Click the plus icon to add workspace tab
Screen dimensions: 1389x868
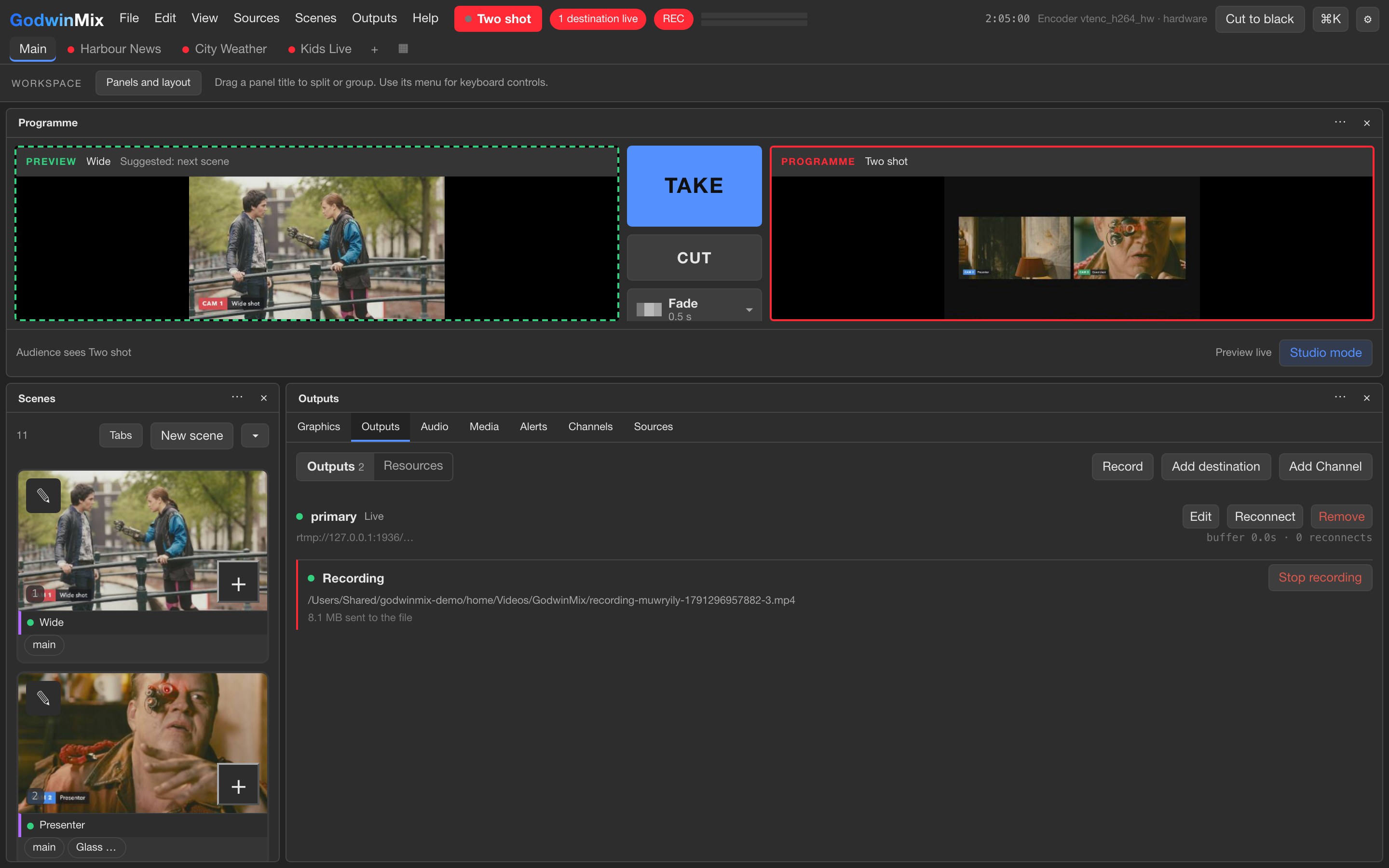coord(374,49)
